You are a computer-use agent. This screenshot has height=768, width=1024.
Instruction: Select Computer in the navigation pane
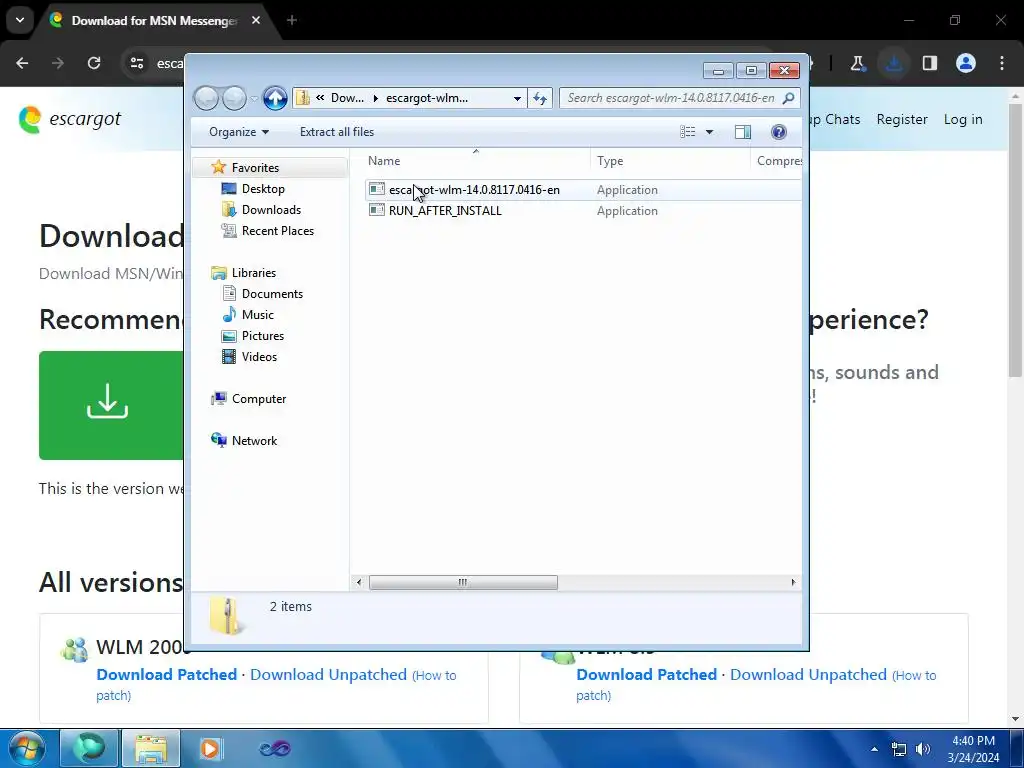pos(259,399)
